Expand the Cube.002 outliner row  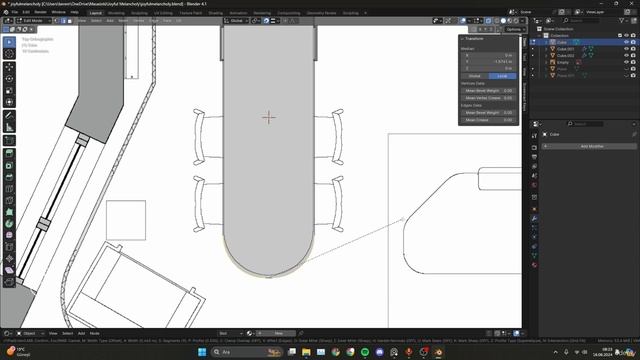click(x=546, y=56)
